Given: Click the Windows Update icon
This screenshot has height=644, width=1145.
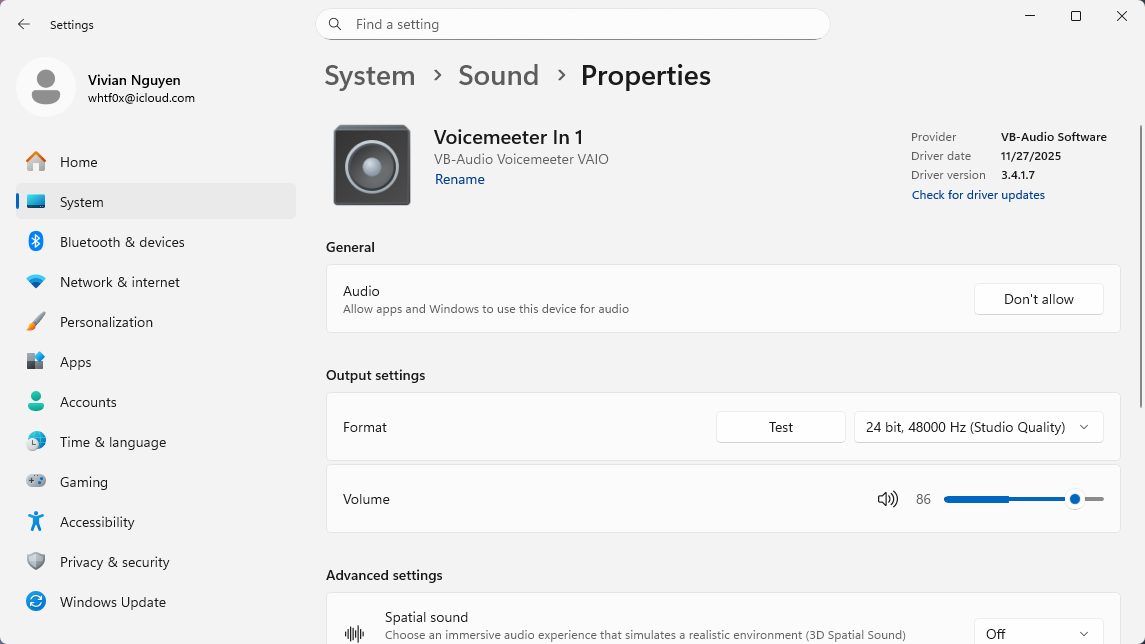Looking at the screenshot, I should pyautogui.click(x=36, y=602).
